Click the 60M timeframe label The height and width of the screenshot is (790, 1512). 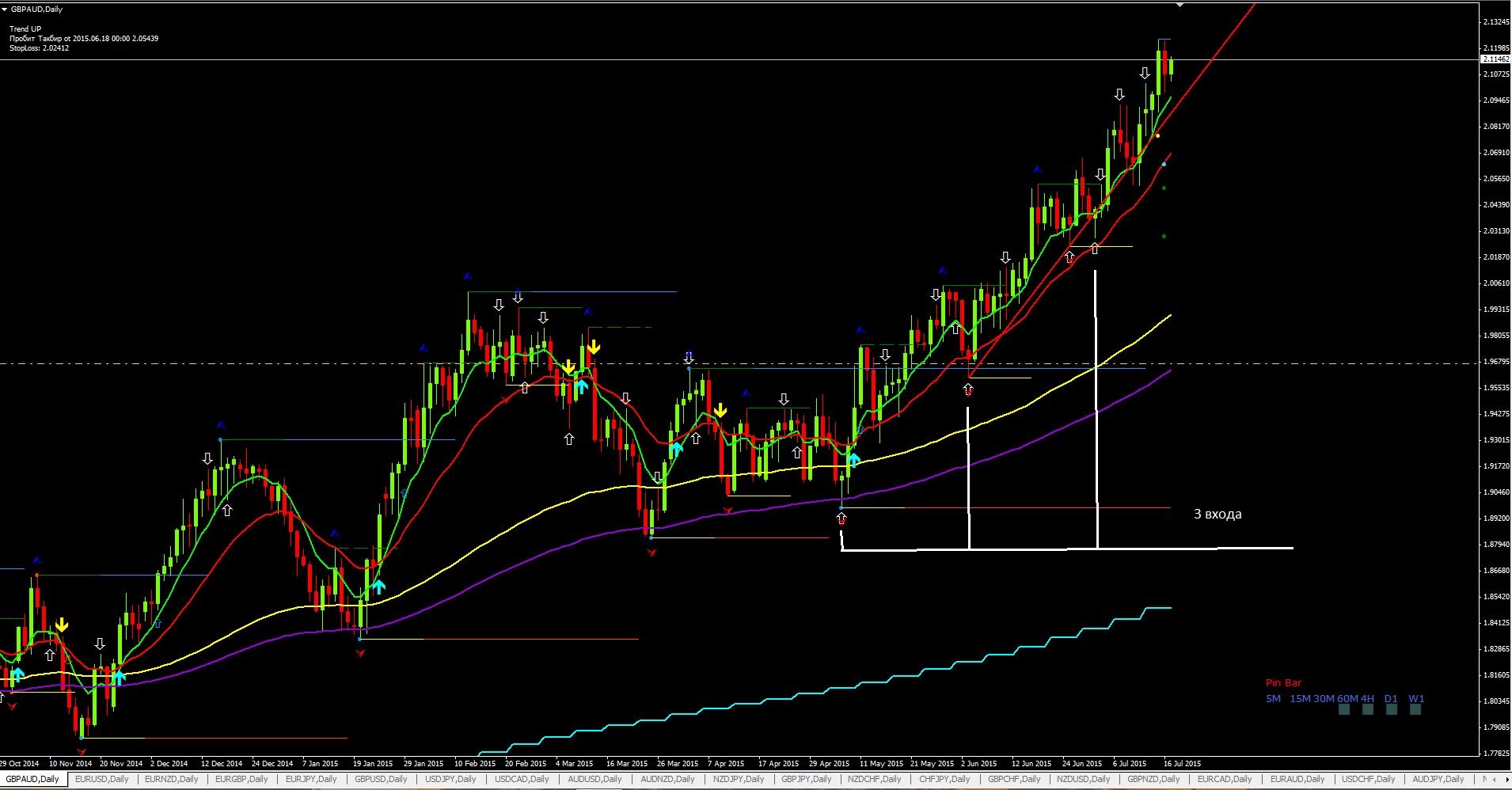[1347, 698]
